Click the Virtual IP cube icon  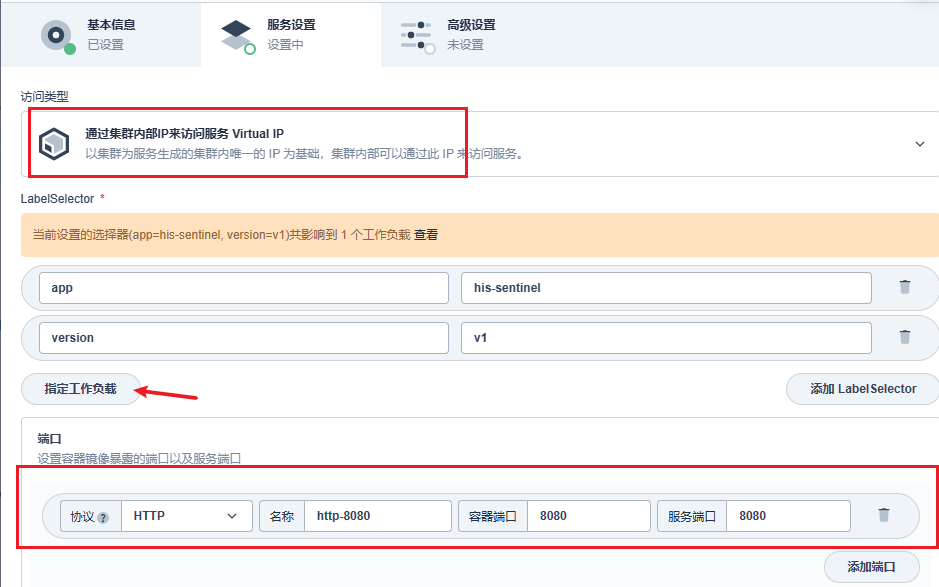click(x=54, y=144)
